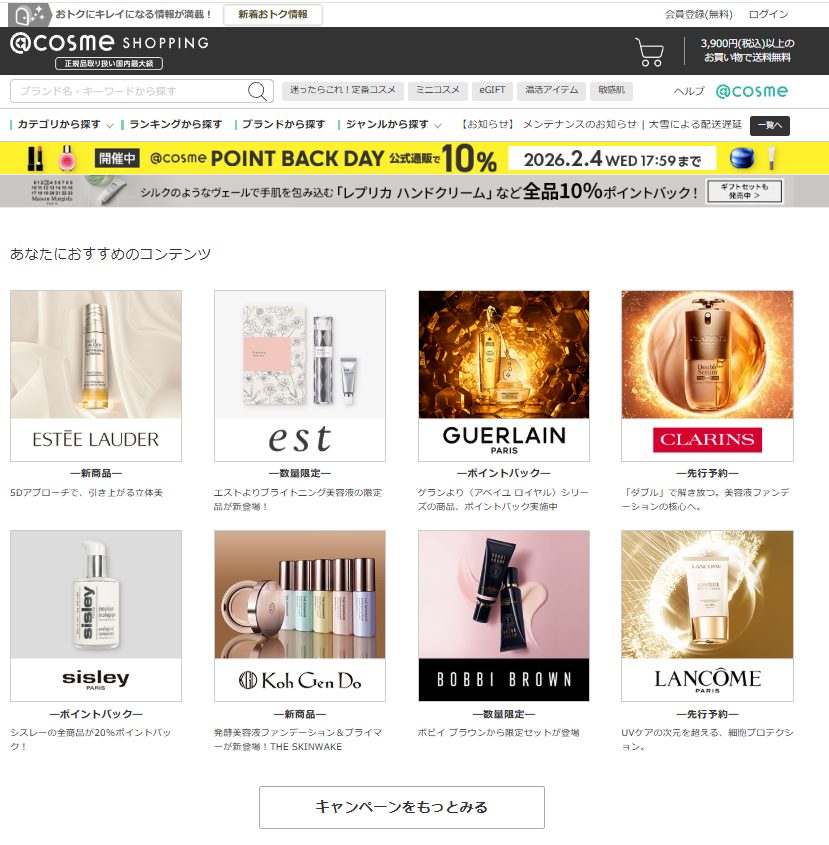829x845 pixels.
Task: Focus the brand keyword search field
Action: pyautogui.click(x=129, y=91)
